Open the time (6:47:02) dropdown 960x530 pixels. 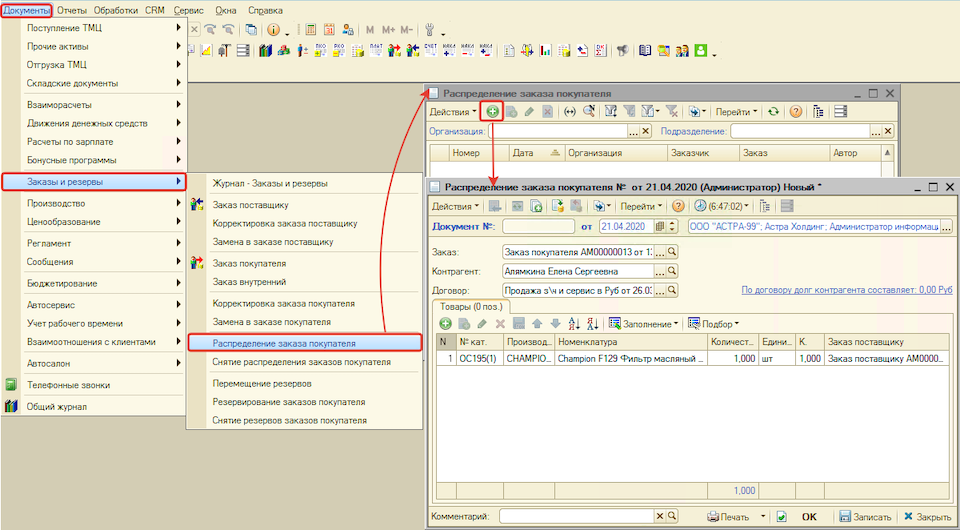(721, 206)
